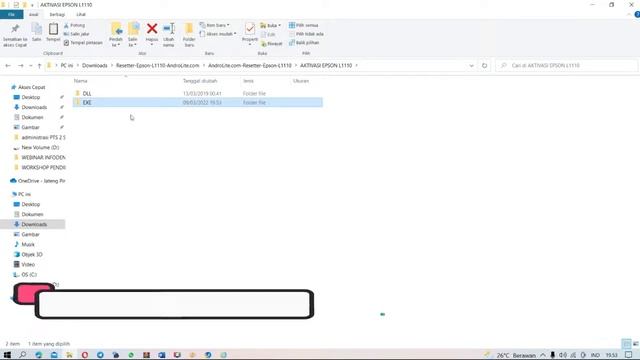Open the recent locations dropdown arrow
This screenshot has height=360, width=640.
pos(31,66)
